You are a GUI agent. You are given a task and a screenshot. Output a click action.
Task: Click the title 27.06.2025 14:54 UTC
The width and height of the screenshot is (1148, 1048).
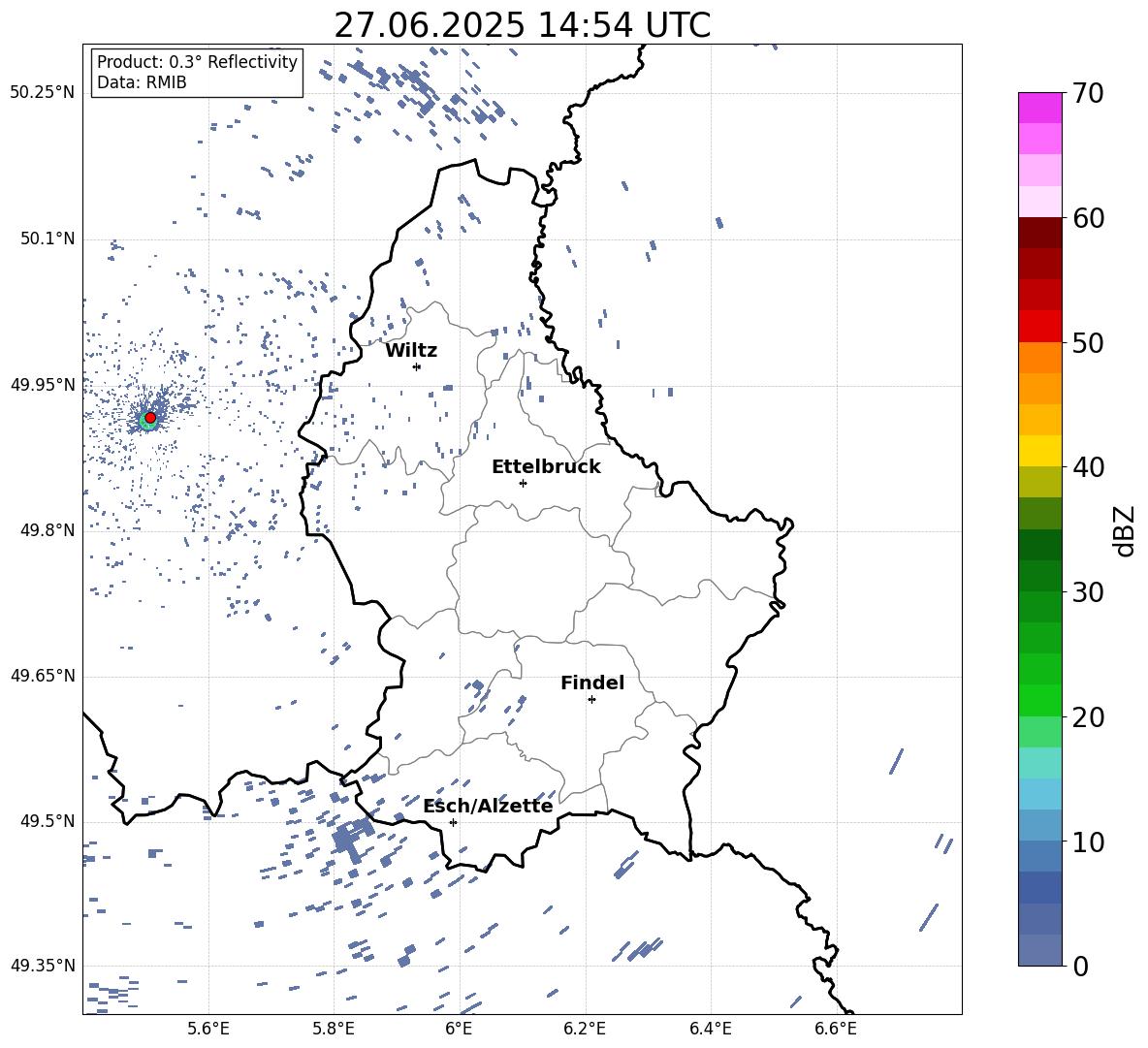[522, 25]
